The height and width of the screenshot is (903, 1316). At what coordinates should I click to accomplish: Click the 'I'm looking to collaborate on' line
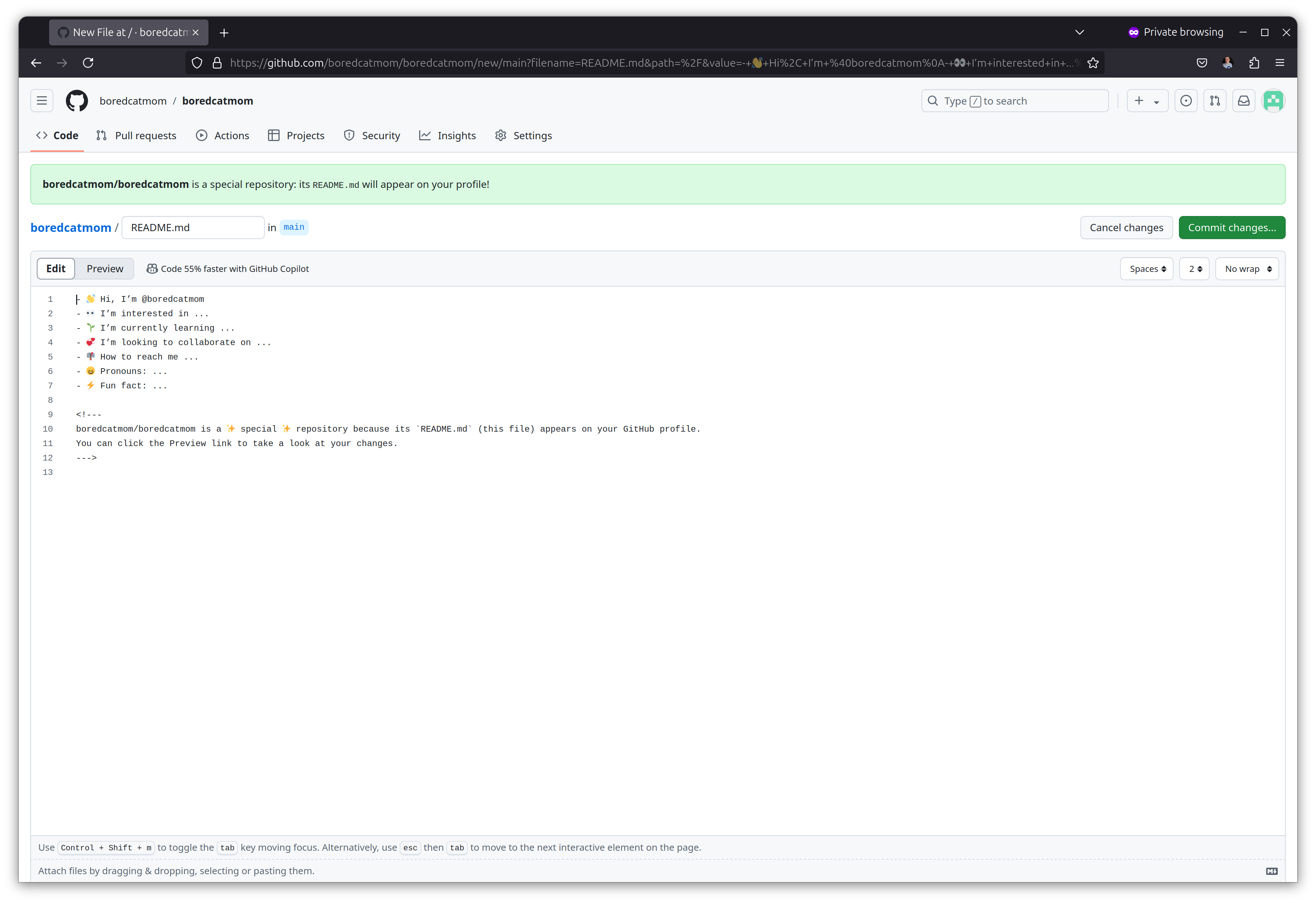click(x=174, y=343)
